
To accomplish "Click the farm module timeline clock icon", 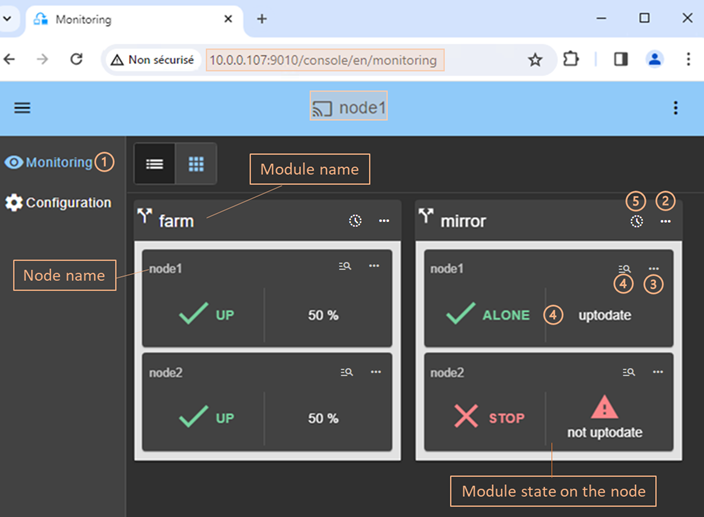I will (x=355, y=221).
